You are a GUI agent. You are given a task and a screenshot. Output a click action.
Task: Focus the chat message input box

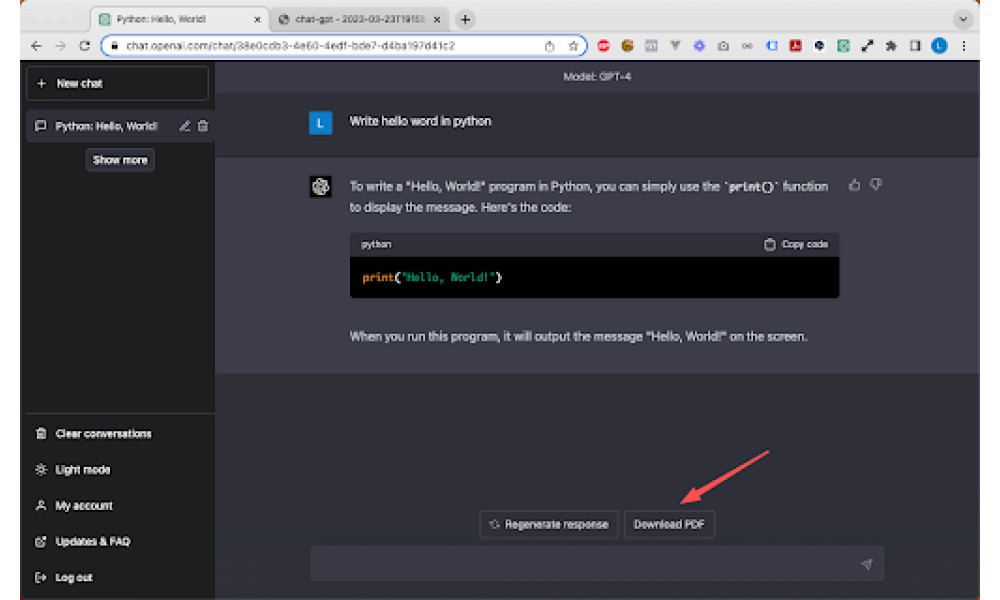(x=597, y=564)
